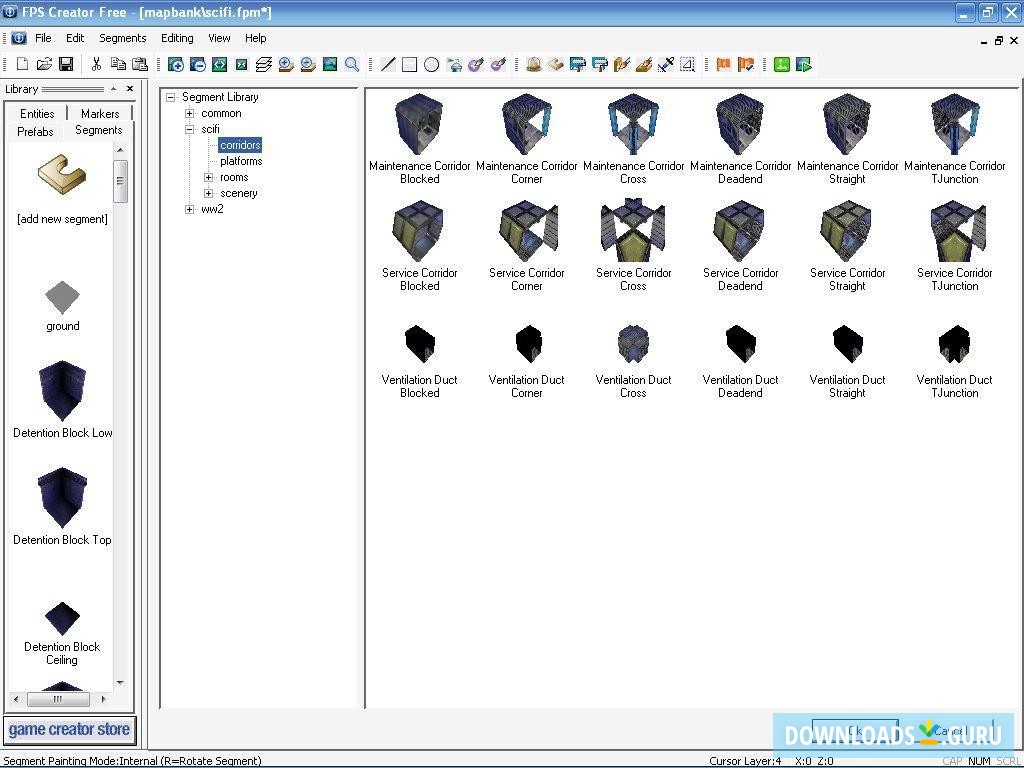Open the Segments menu

coord(122,38)
